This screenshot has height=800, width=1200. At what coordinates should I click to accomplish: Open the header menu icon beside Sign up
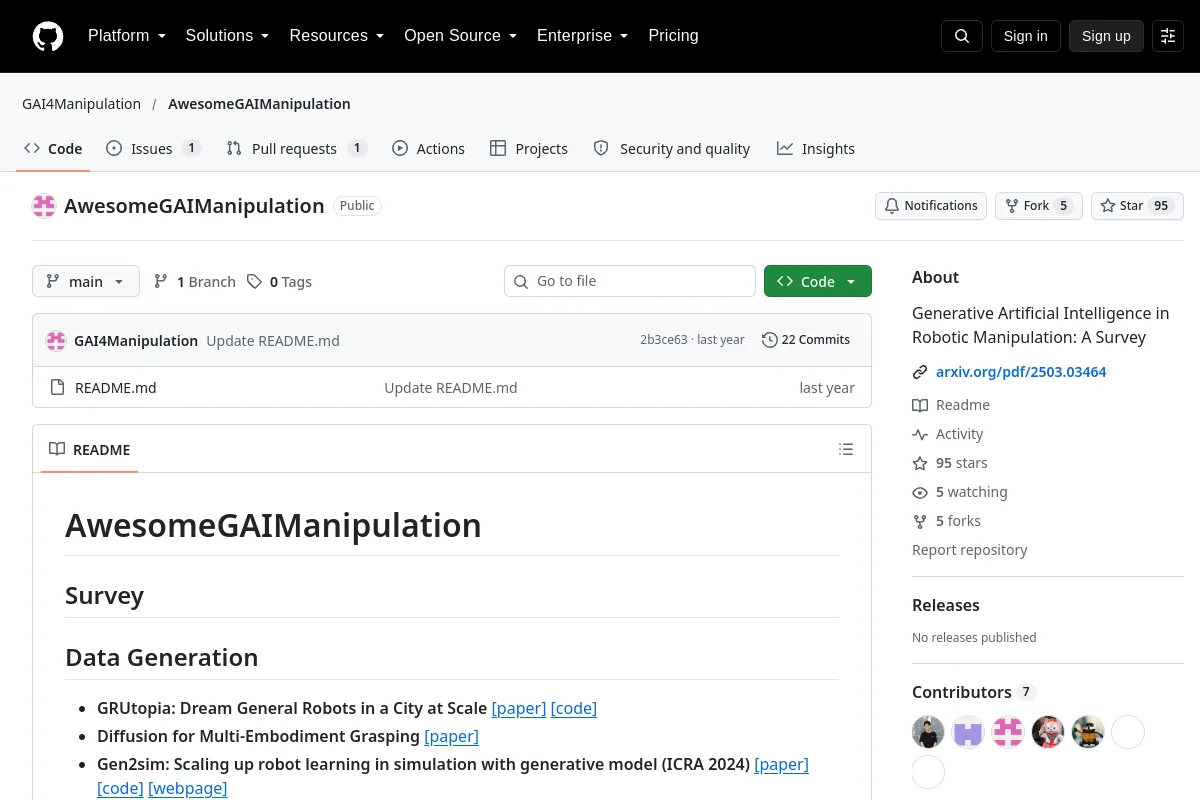point(1168,36)
